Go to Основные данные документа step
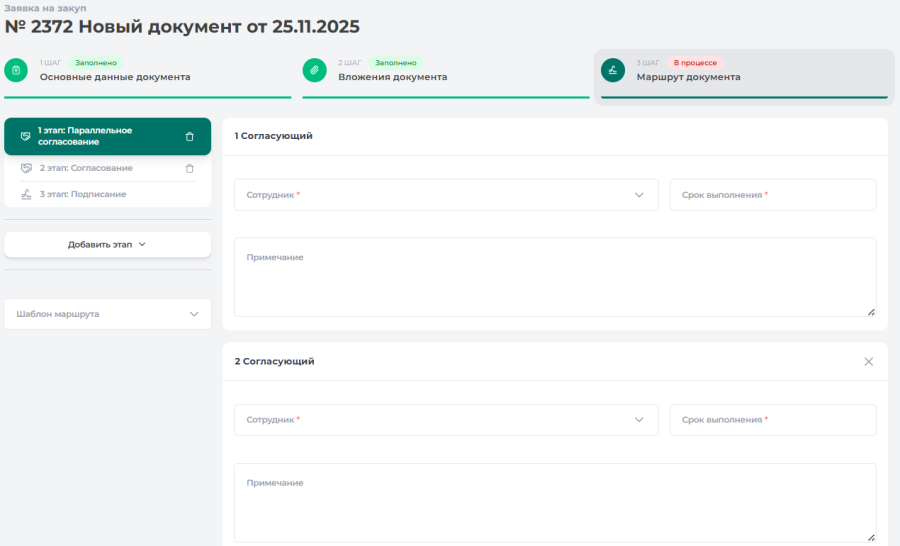 coord(115,77)
